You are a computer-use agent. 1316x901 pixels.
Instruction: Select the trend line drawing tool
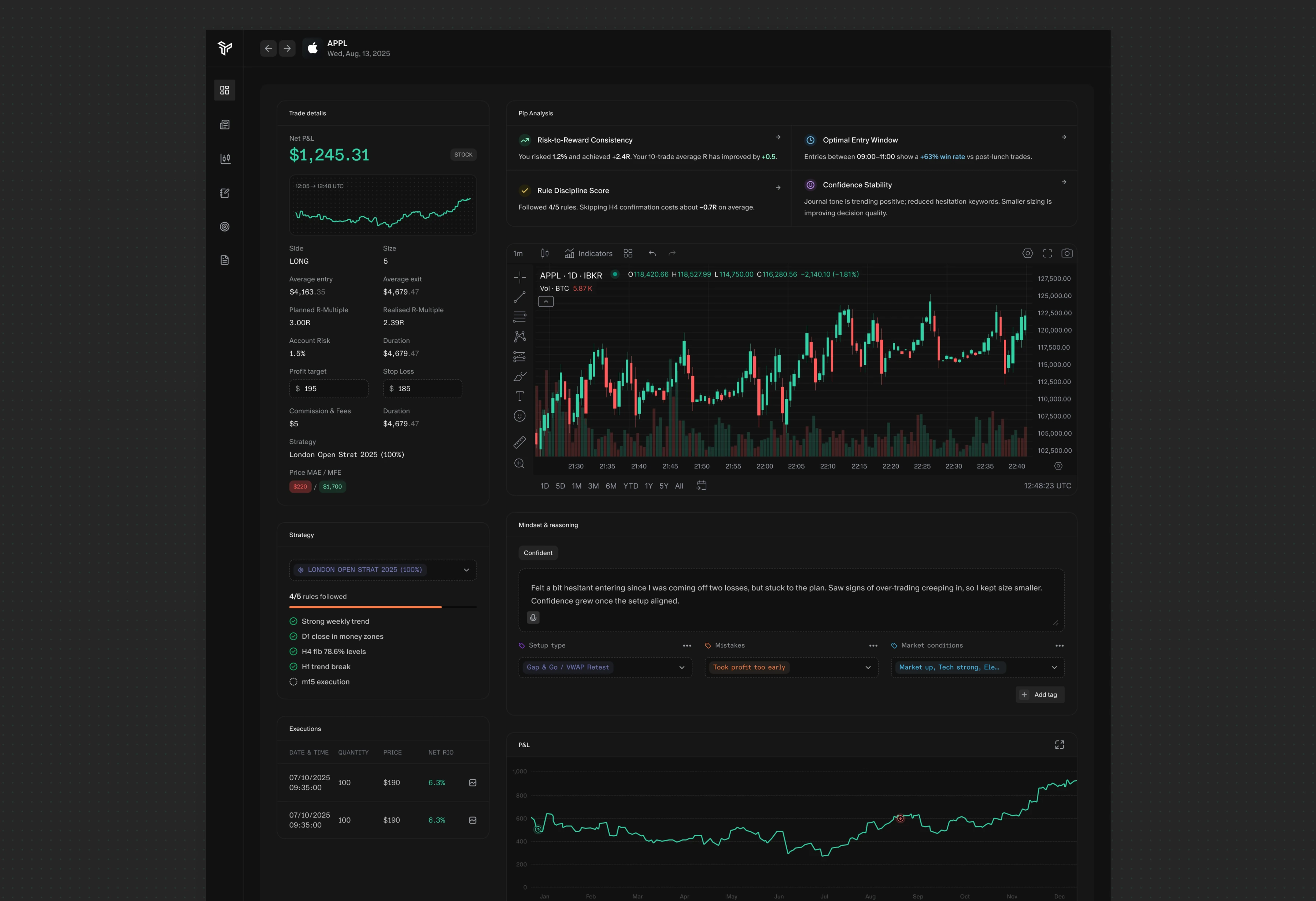coord(520,297)
